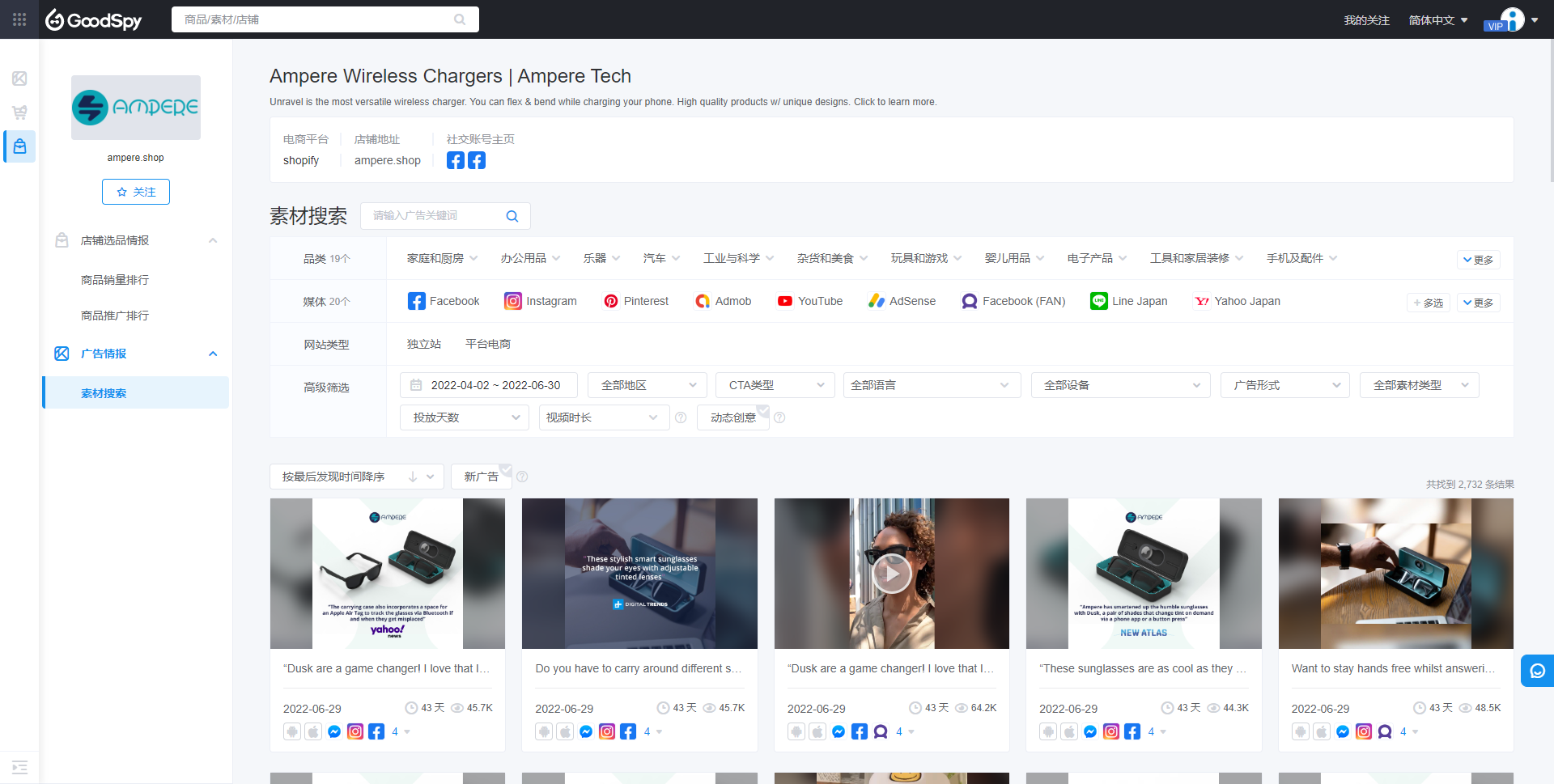
Task: Open the 广告形式 dropdown
Action: pos(1285,385)
